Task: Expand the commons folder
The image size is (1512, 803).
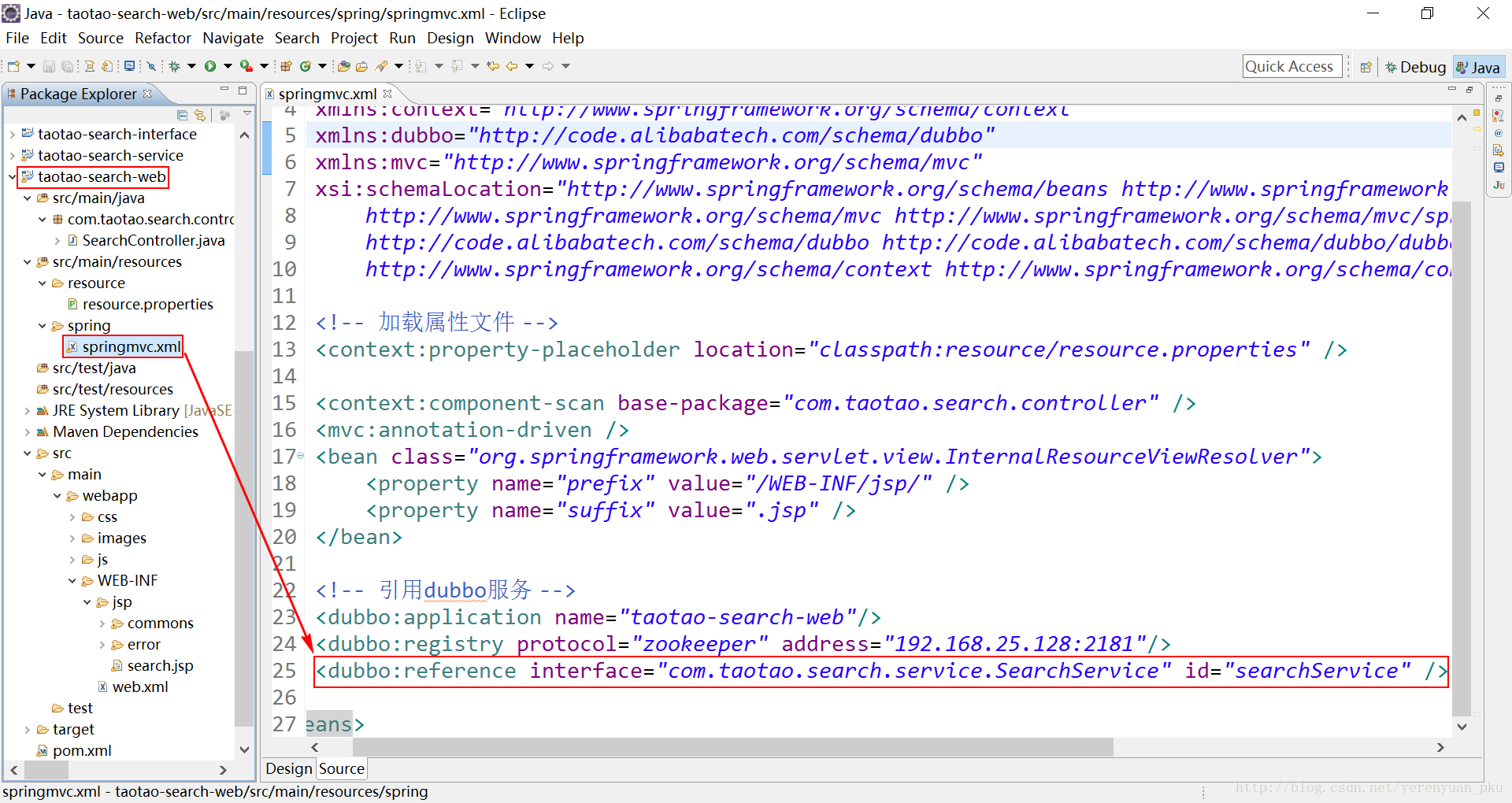Action: pyautogui.click(x=102, y=624)
